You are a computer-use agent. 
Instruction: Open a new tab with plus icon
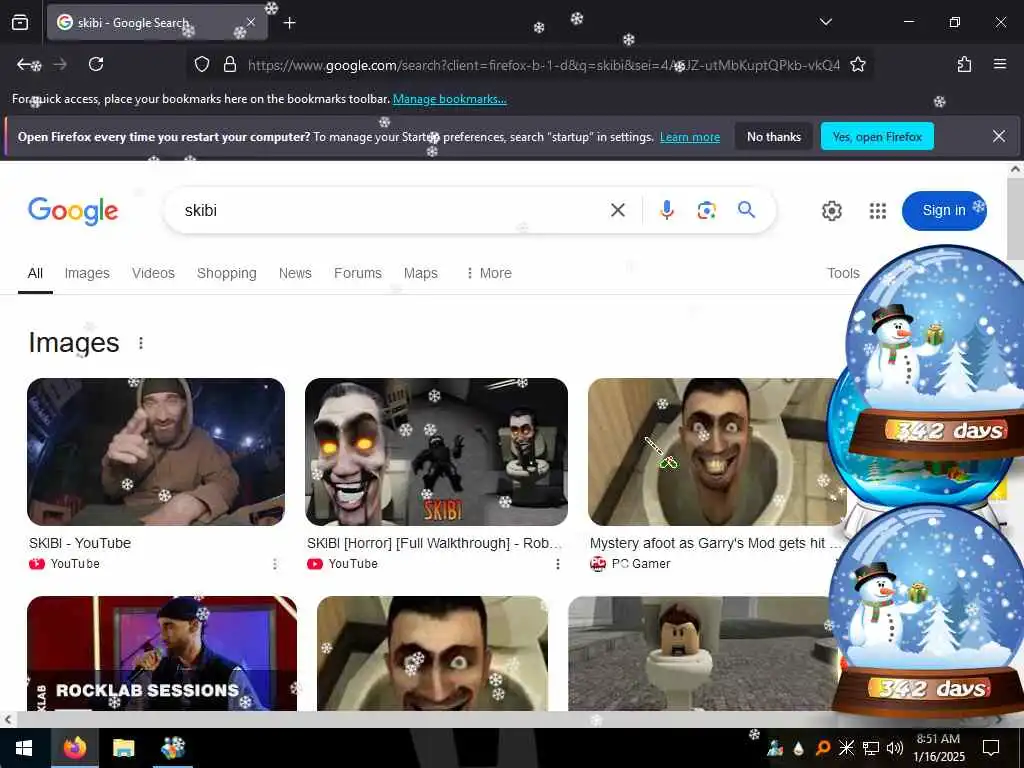pos(289,23)
